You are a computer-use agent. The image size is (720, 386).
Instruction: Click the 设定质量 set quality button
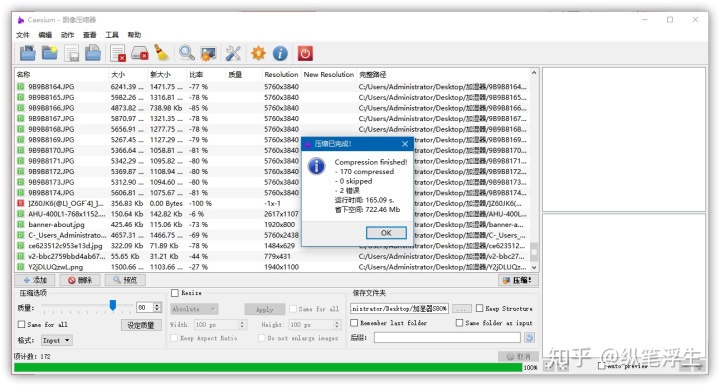point(141,325)
